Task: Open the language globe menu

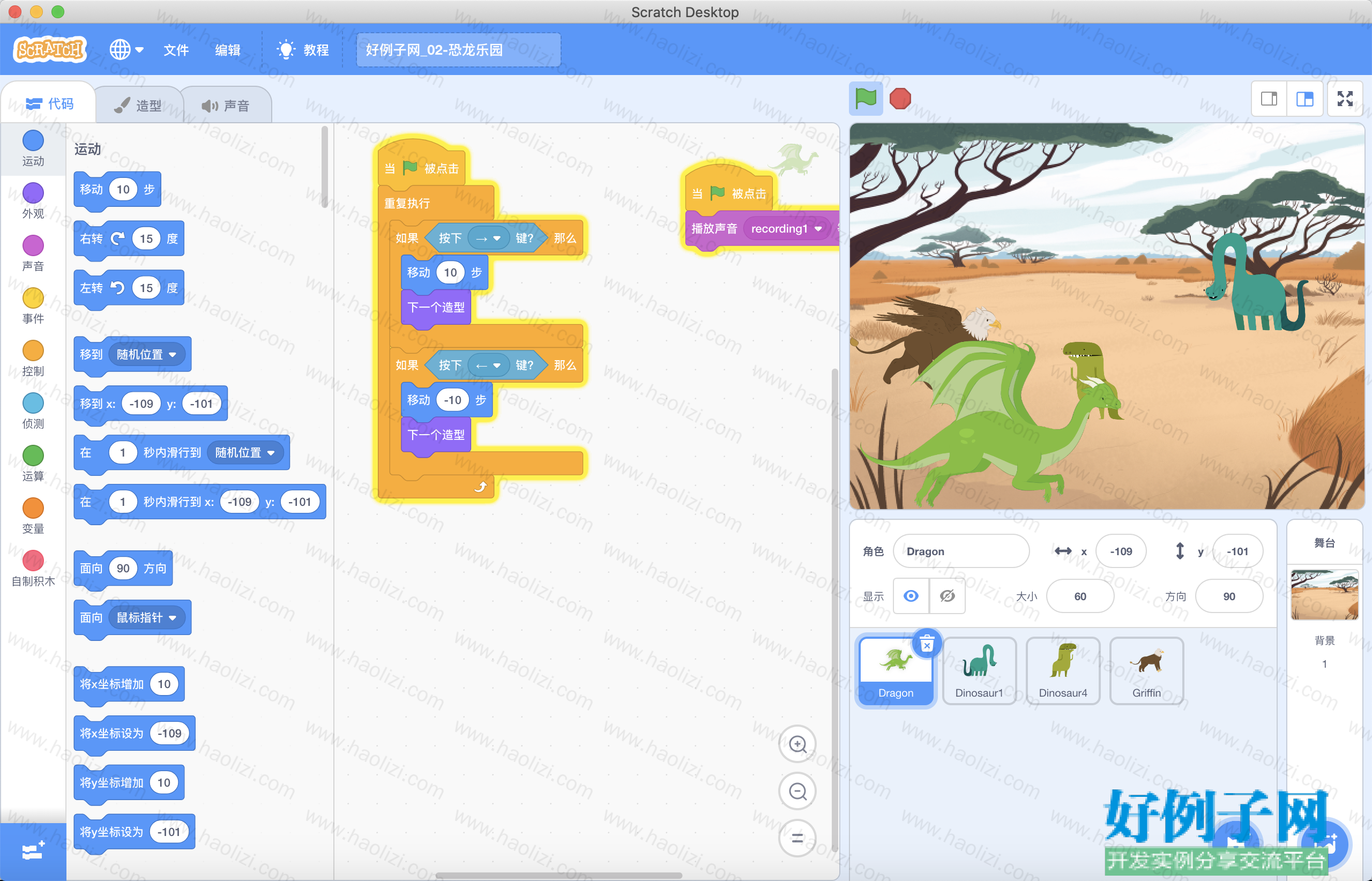Action: pos(126,50)
